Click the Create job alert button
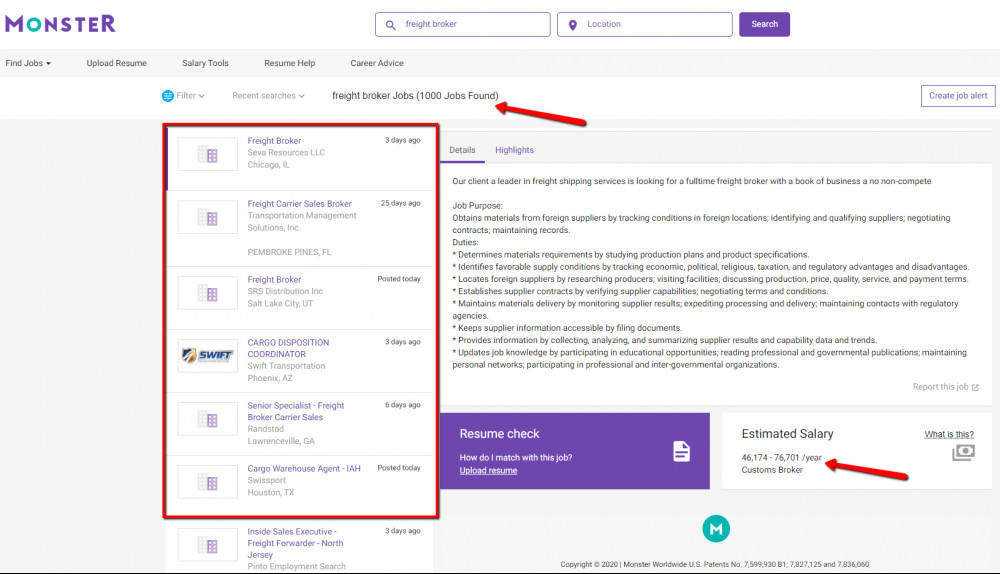The height and width of the screenshot is (574, 1000). [x=958, y=96]
